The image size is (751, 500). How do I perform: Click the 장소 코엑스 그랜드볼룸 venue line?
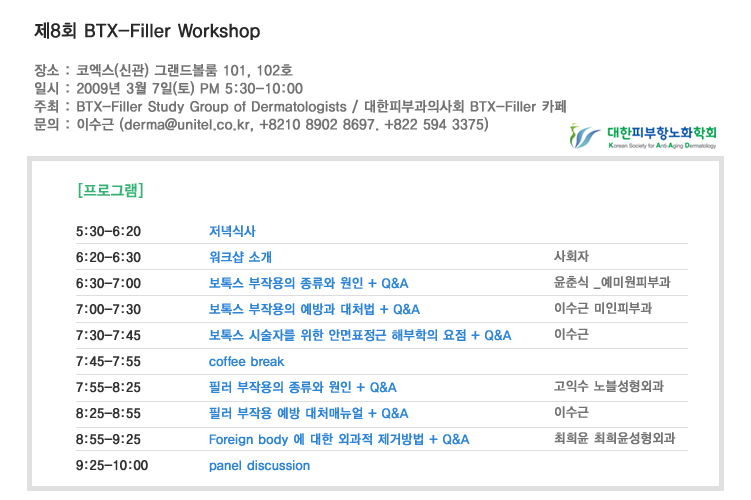coord(163,70)
